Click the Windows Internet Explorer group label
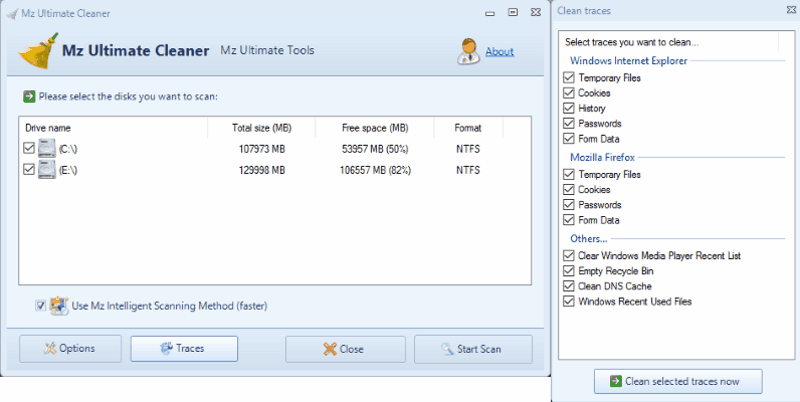 (x=629, y=61)
